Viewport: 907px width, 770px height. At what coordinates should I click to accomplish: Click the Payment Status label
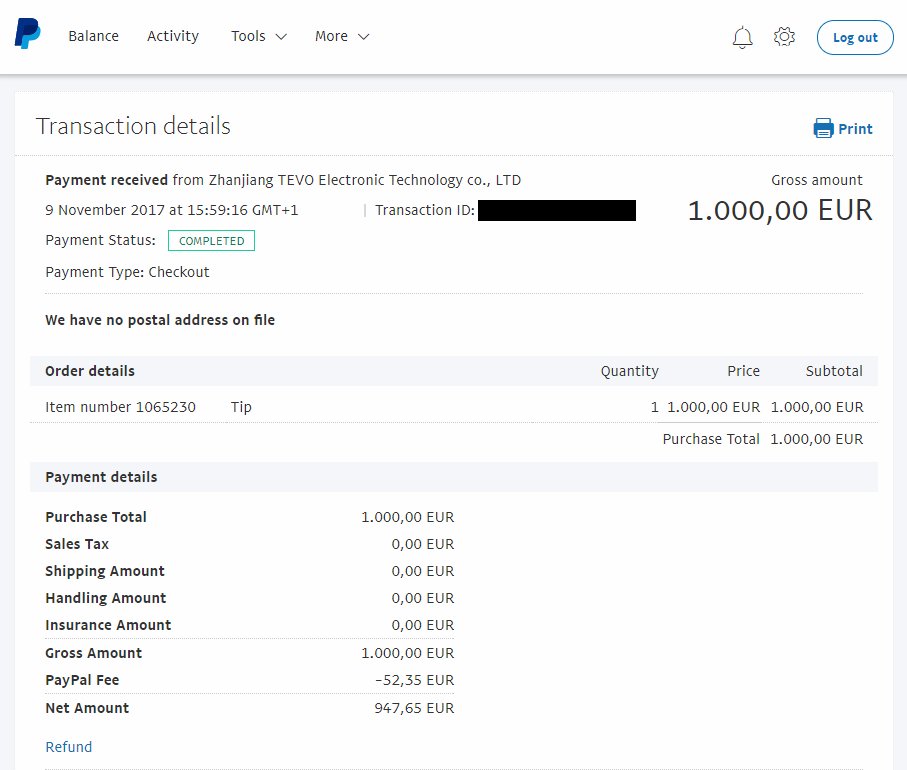click(101, 241)
